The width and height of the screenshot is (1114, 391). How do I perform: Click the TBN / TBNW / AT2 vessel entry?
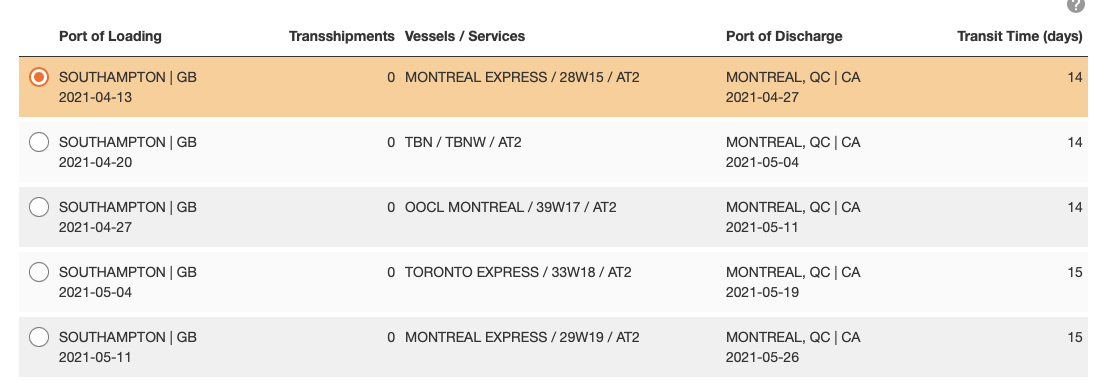click(x=463, y=142)
